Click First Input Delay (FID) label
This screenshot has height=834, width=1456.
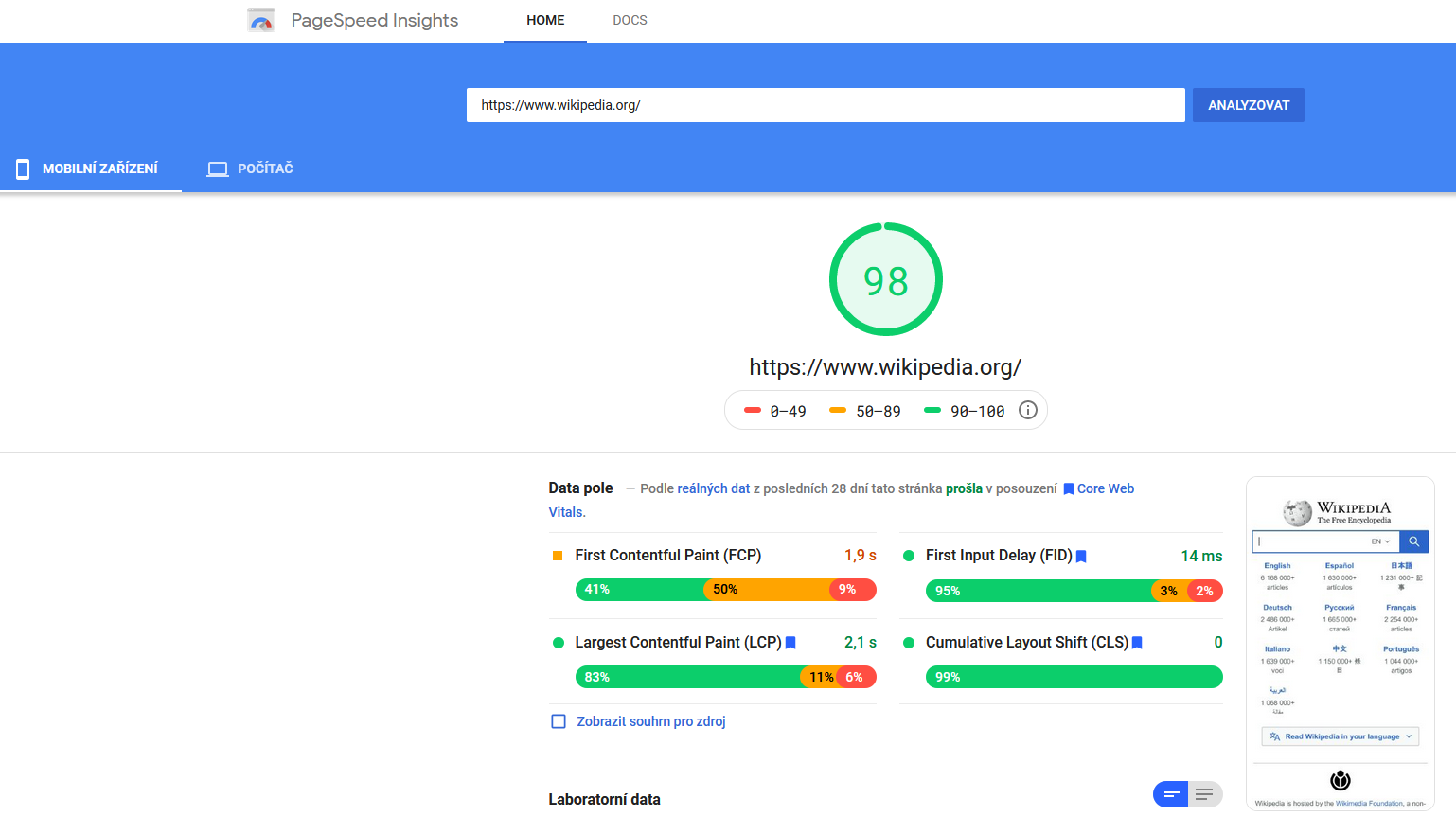(999, 556)
